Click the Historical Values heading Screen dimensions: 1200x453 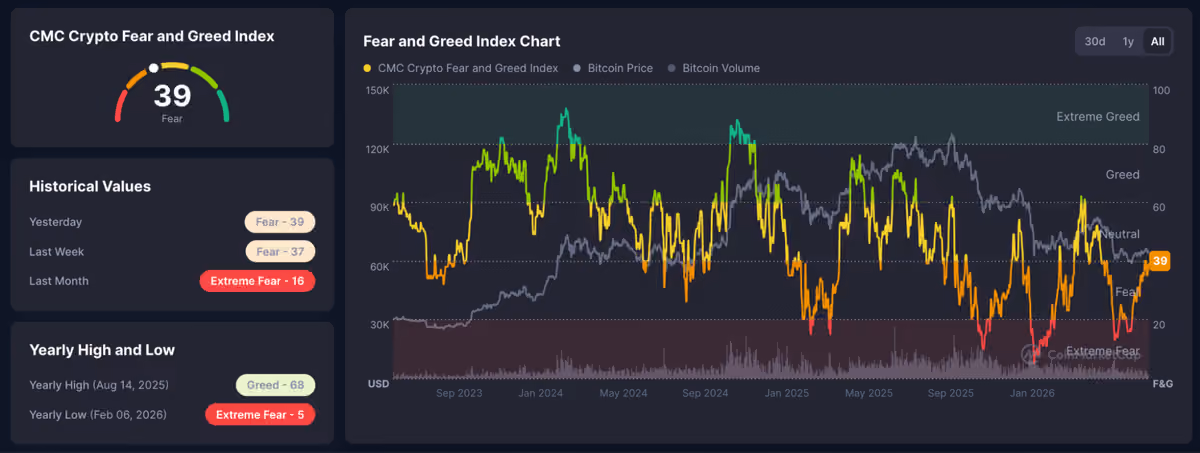(90, 186)
